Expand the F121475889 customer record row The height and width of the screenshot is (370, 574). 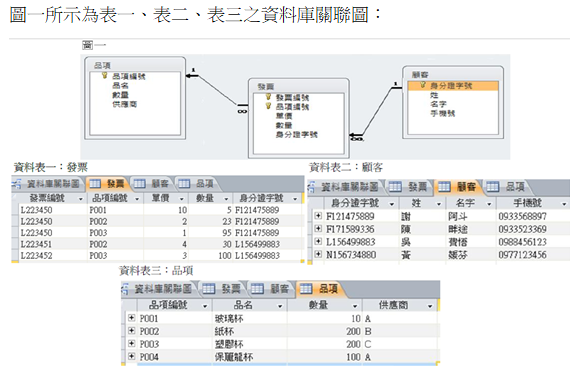pos(318,216)
